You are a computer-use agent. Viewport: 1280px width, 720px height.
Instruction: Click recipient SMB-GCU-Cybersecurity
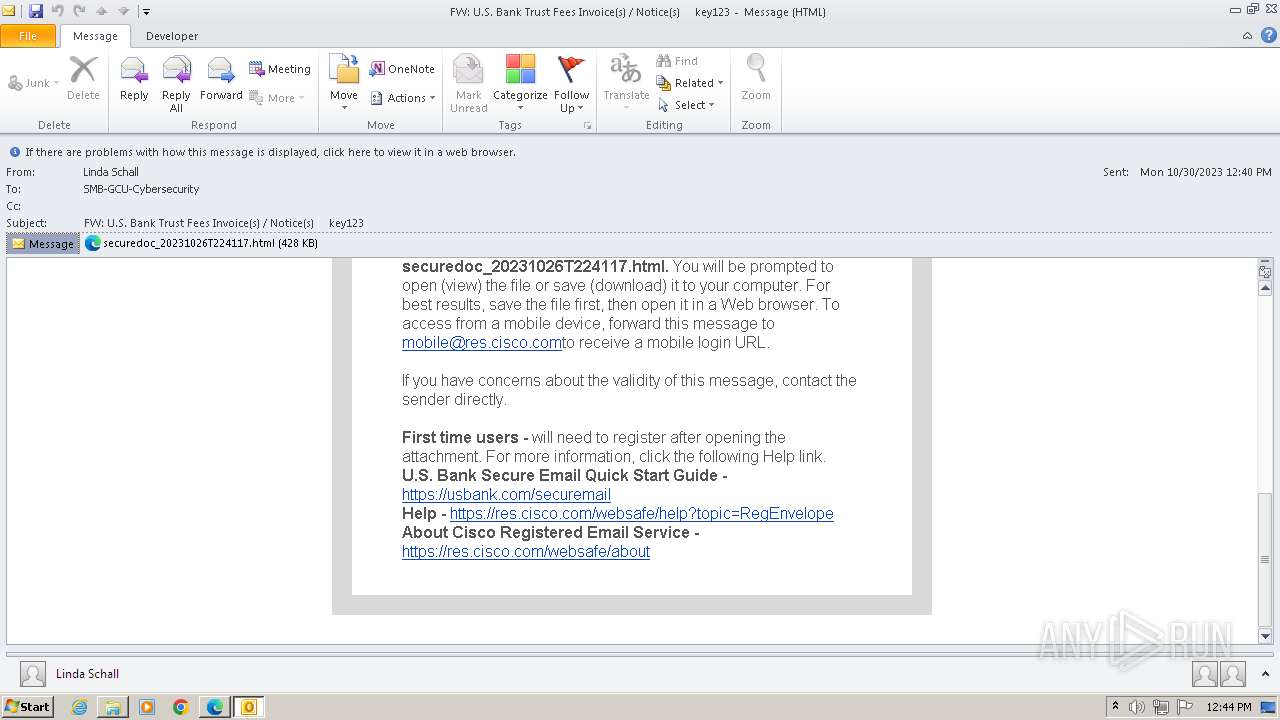141,189
